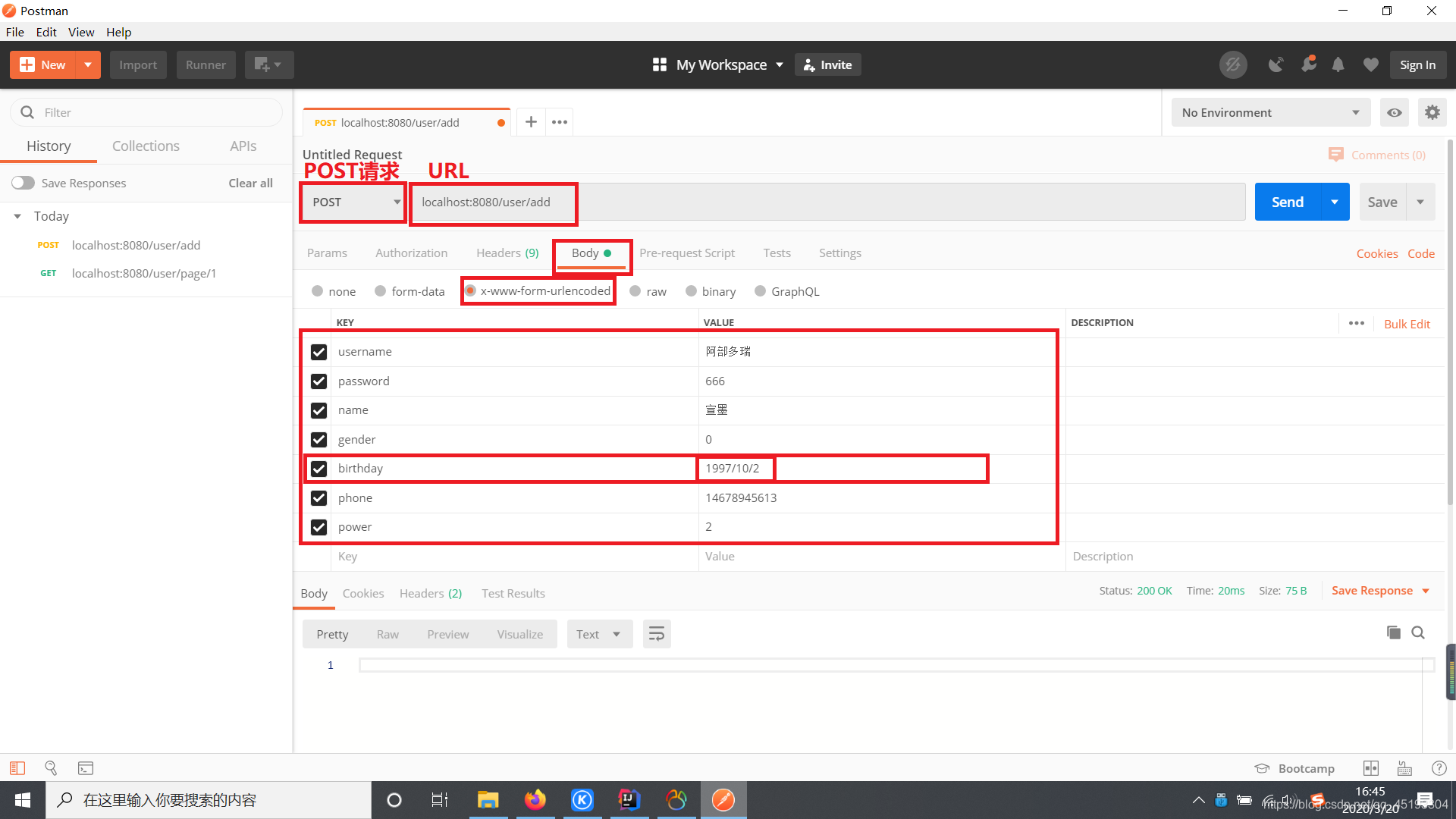Open the Save button dropdown arrow
Viewport: 1456px width, 819px height.
[1420, 202]
